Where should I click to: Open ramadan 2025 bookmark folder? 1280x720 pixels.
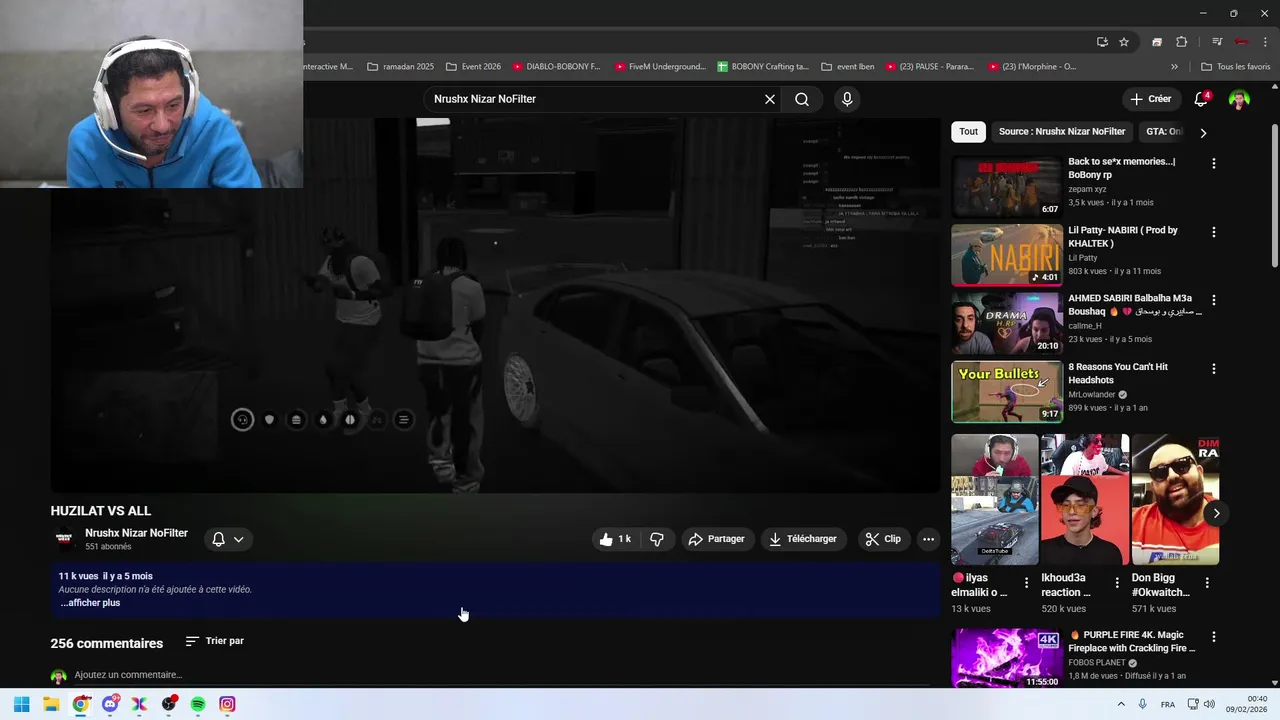coord(401,67)
